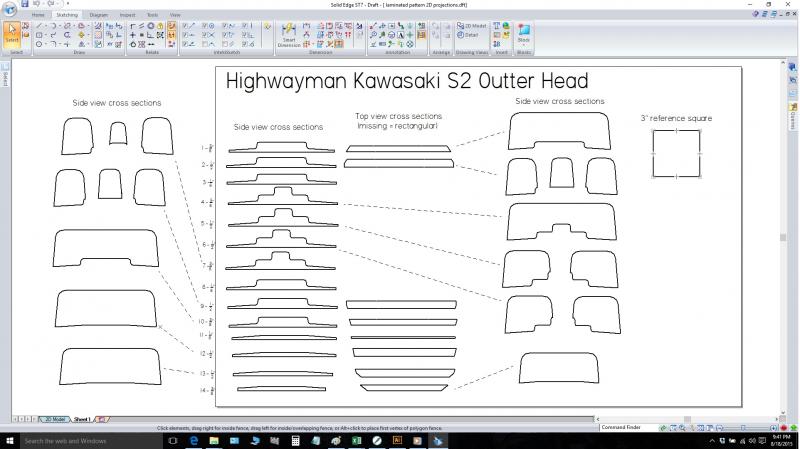Open Illustrator from the taskbar
This screenshot has height=449, width=800.
(397, 441)
